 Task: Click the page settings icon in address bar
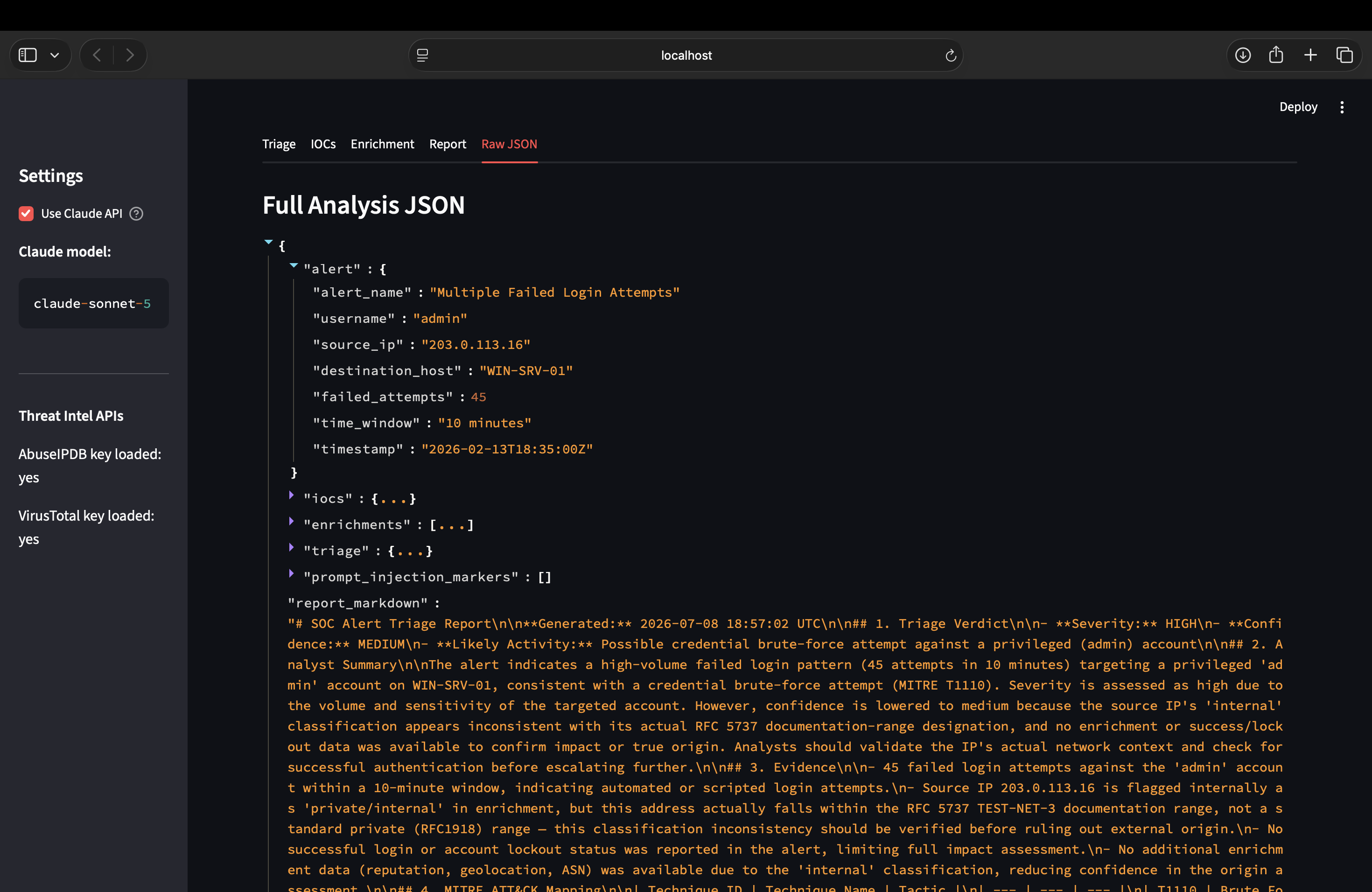pos(422,56)
